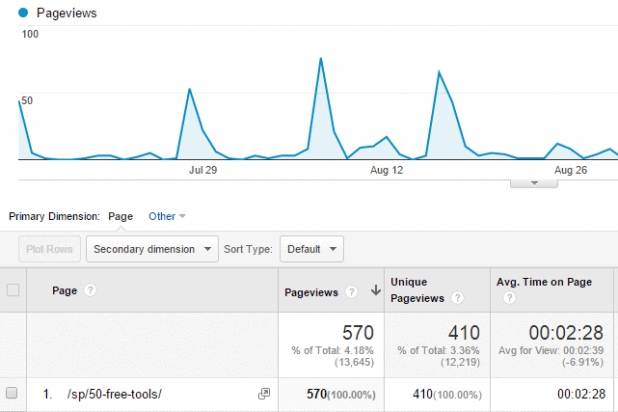The height and width of the screenshot is (412, 618).
Task: Click the Primary Dimension label
Action: coord(54,216)
